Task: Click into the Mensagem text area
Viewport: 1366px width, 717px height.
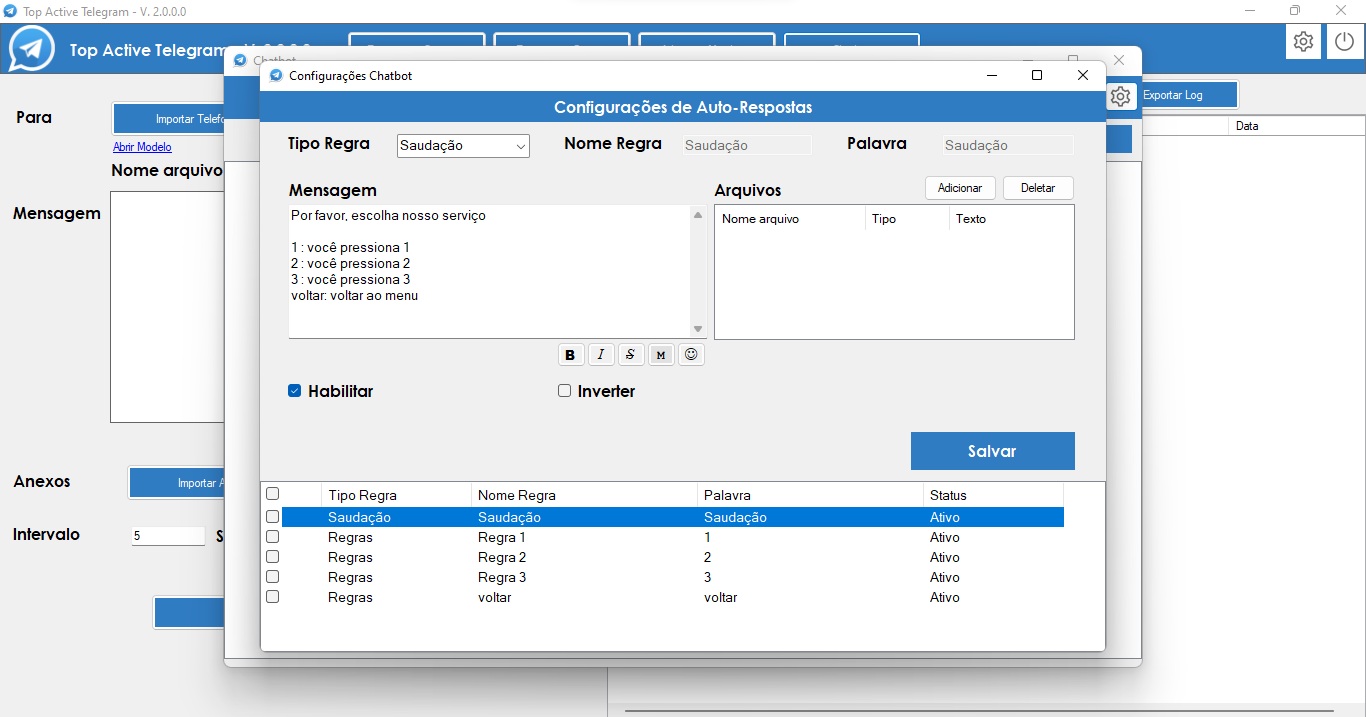Action: [x=489, y=272]
